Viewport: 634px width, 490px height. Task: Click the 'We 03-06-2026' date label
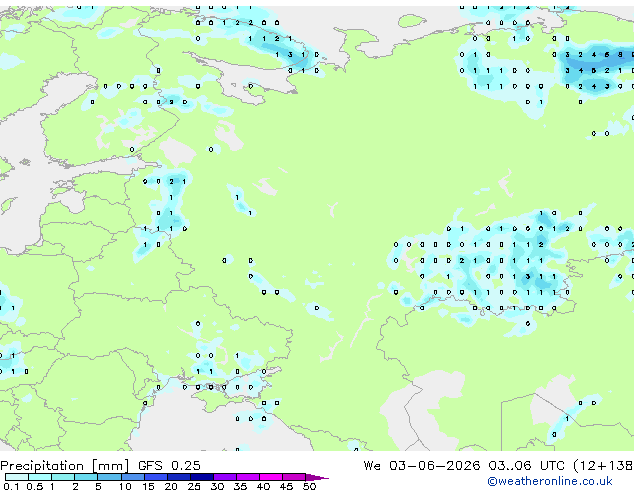point(422,466)
